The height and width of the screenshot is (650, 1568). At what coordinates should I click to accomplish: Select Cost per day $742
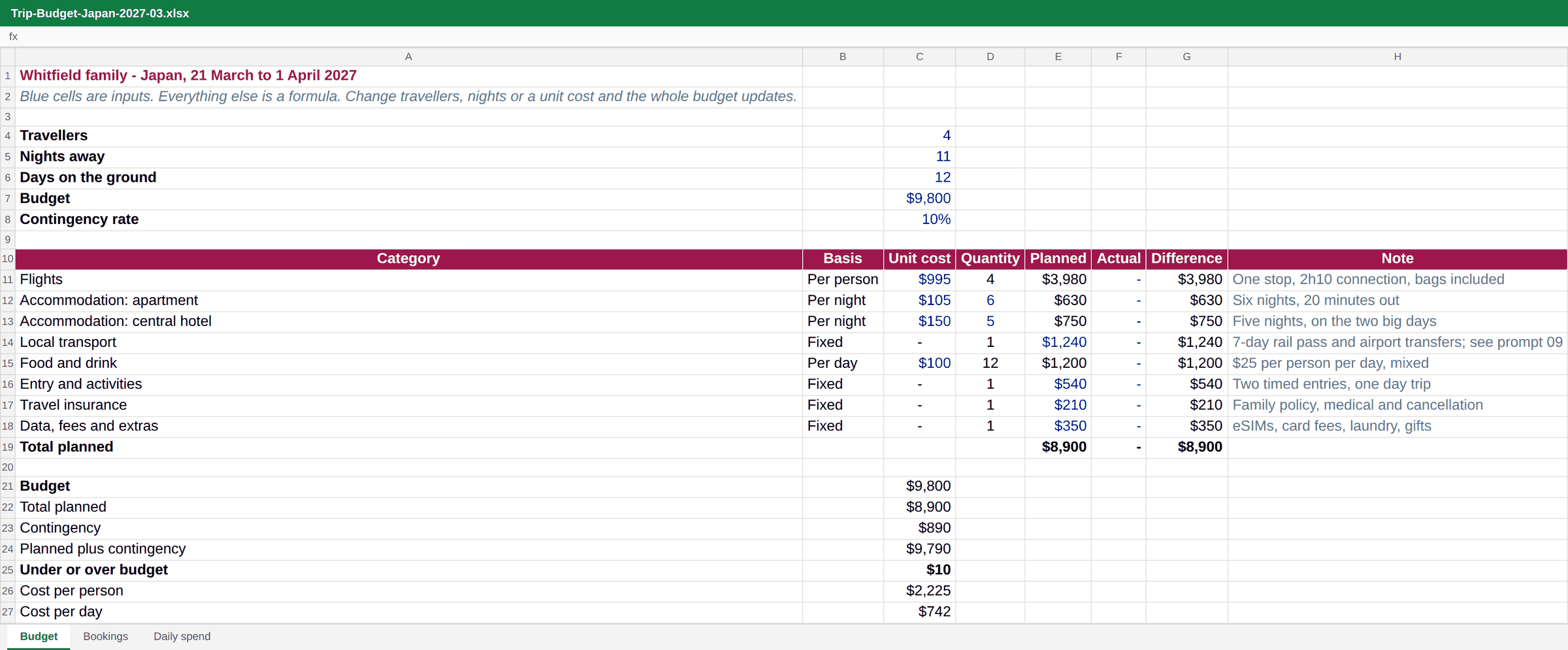919,612
